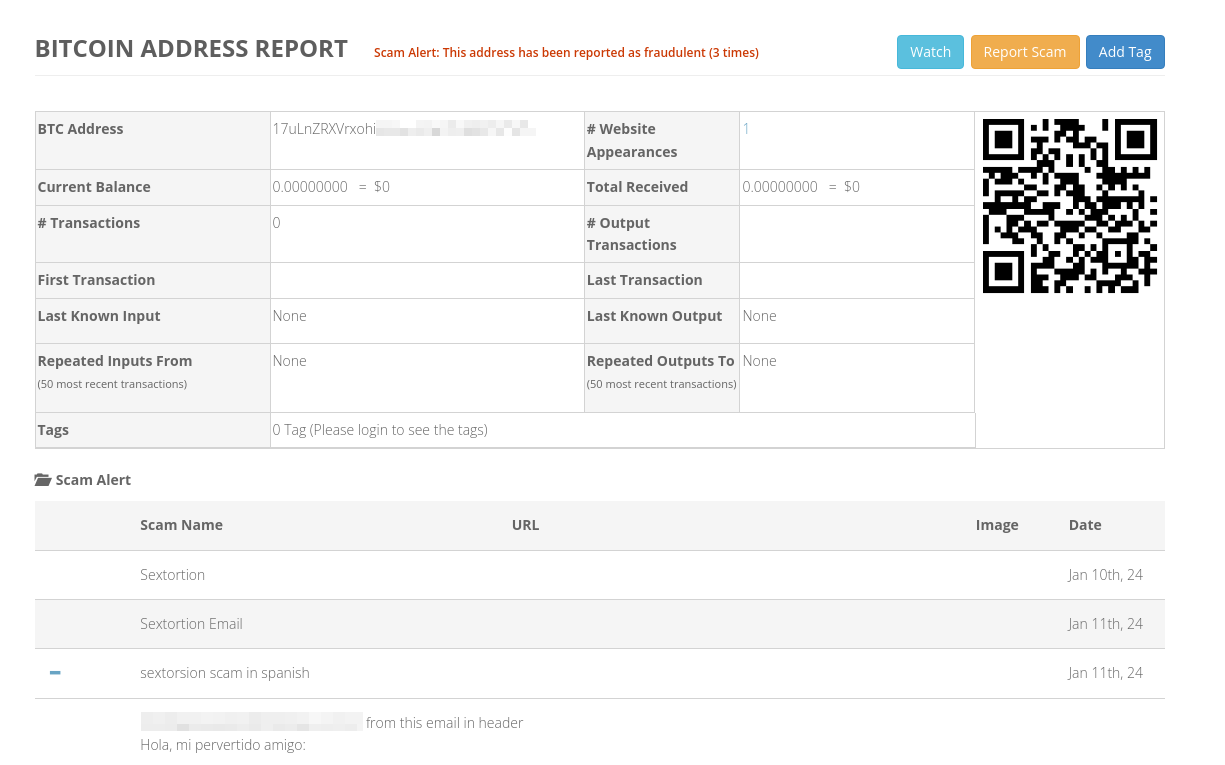Screen dimensions: 1225x765
Task: Open the Website Appearances count link
Action: click(x=746, y=129)
